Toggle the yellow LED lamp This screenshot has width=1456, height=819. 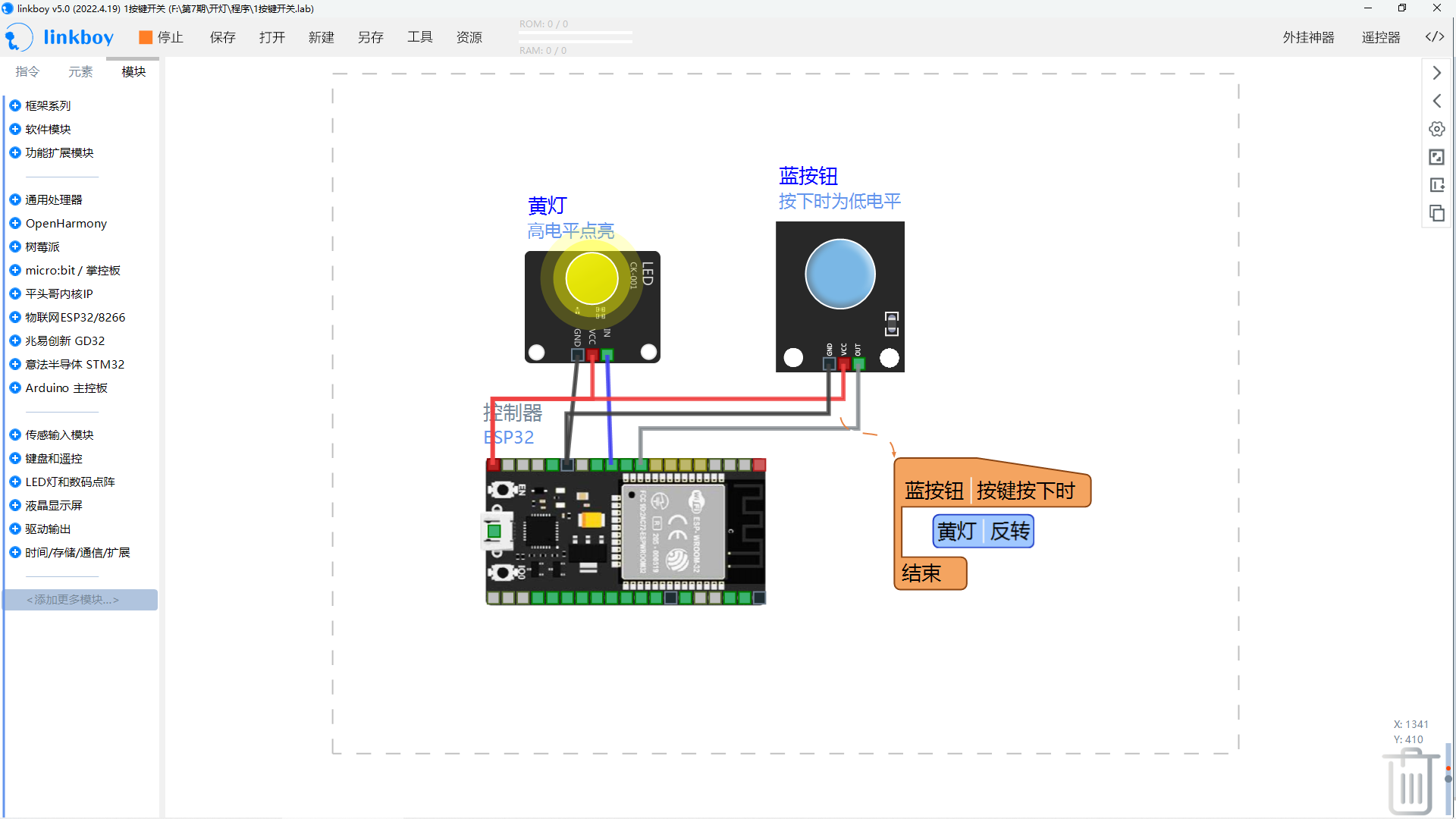coord(591,278)
